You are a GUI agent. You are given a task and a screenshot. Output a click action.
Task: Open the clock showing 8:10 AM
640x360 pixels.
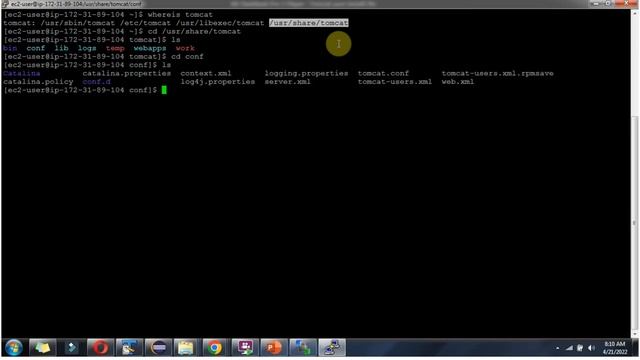[615, 348]
